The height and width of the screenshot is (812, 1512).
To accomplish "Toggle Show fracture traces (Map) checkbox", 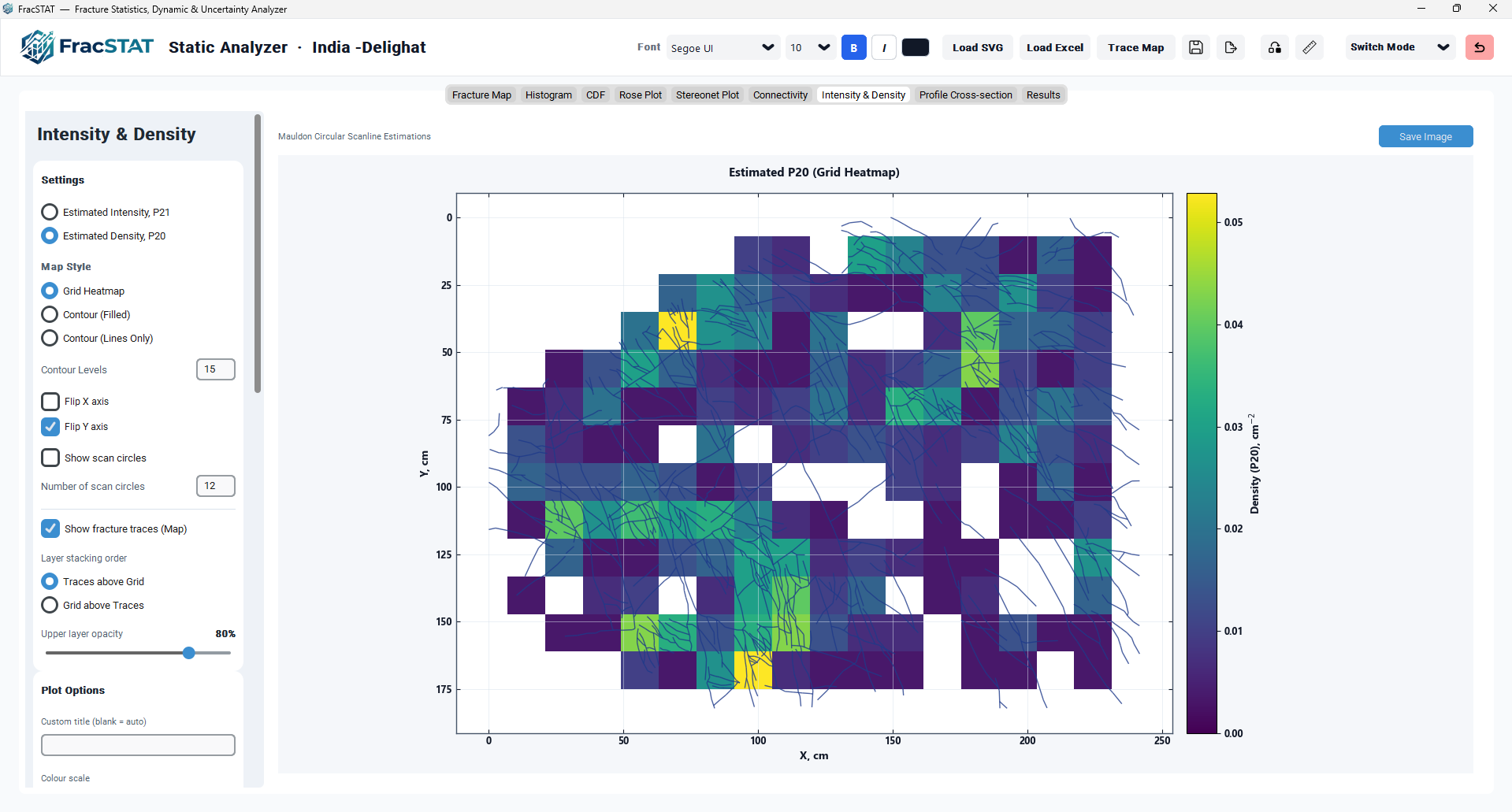I will (x=50, y=528).
